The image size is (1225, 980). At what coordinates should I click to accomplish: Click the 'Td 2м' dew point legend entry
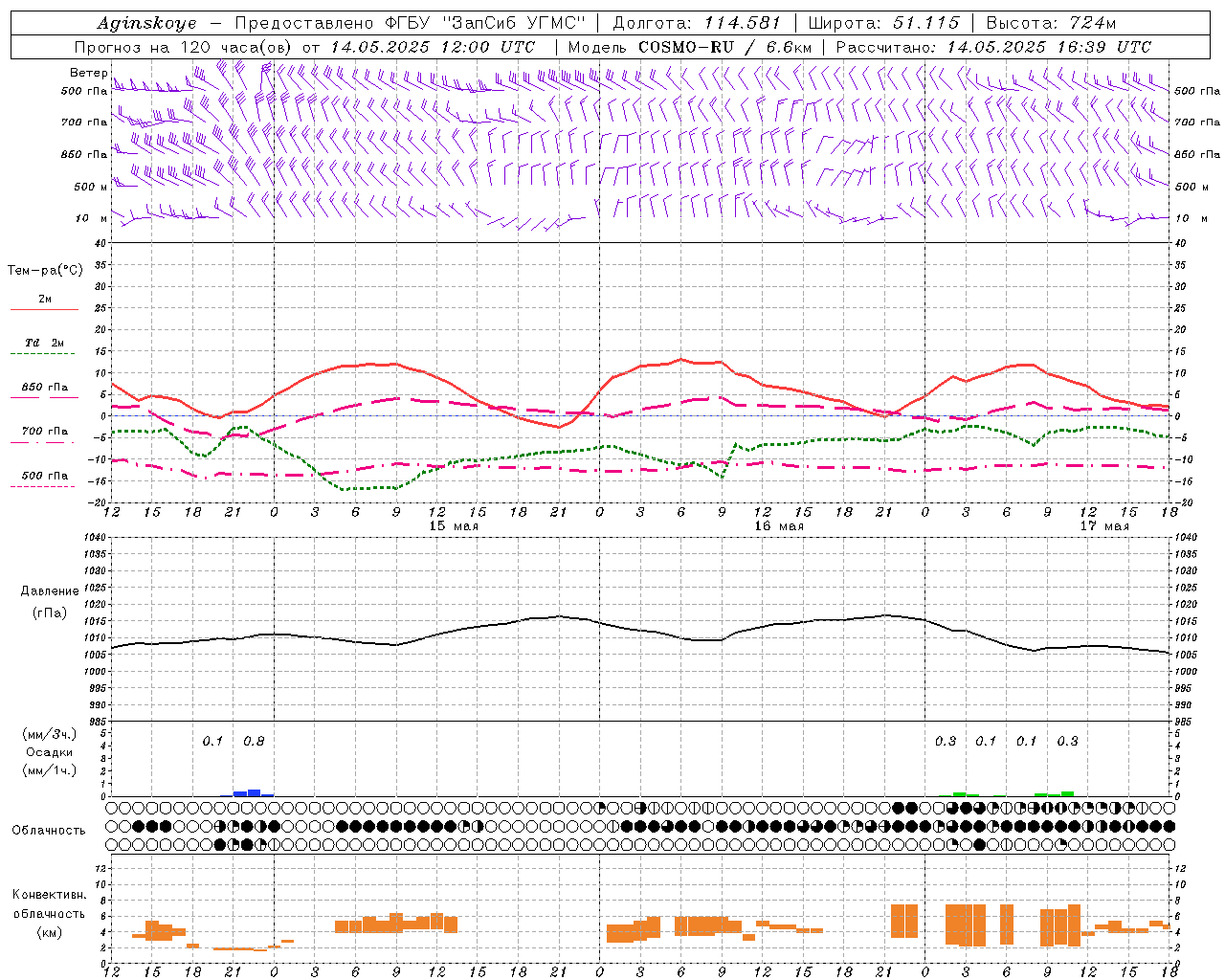click(x=45, y=343)
